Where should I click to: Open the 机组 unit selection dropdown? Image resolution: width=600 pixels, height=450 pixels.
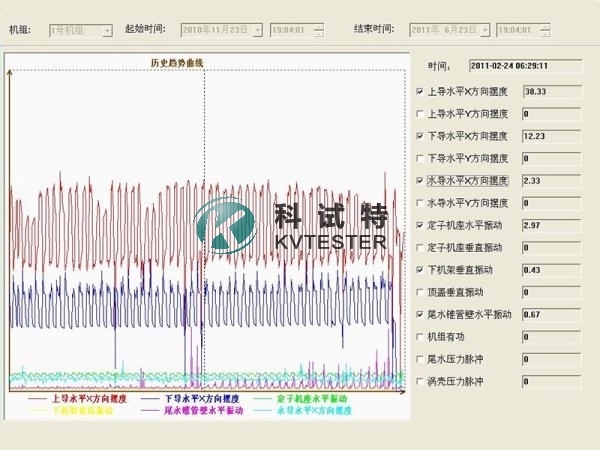coord(107,30)
